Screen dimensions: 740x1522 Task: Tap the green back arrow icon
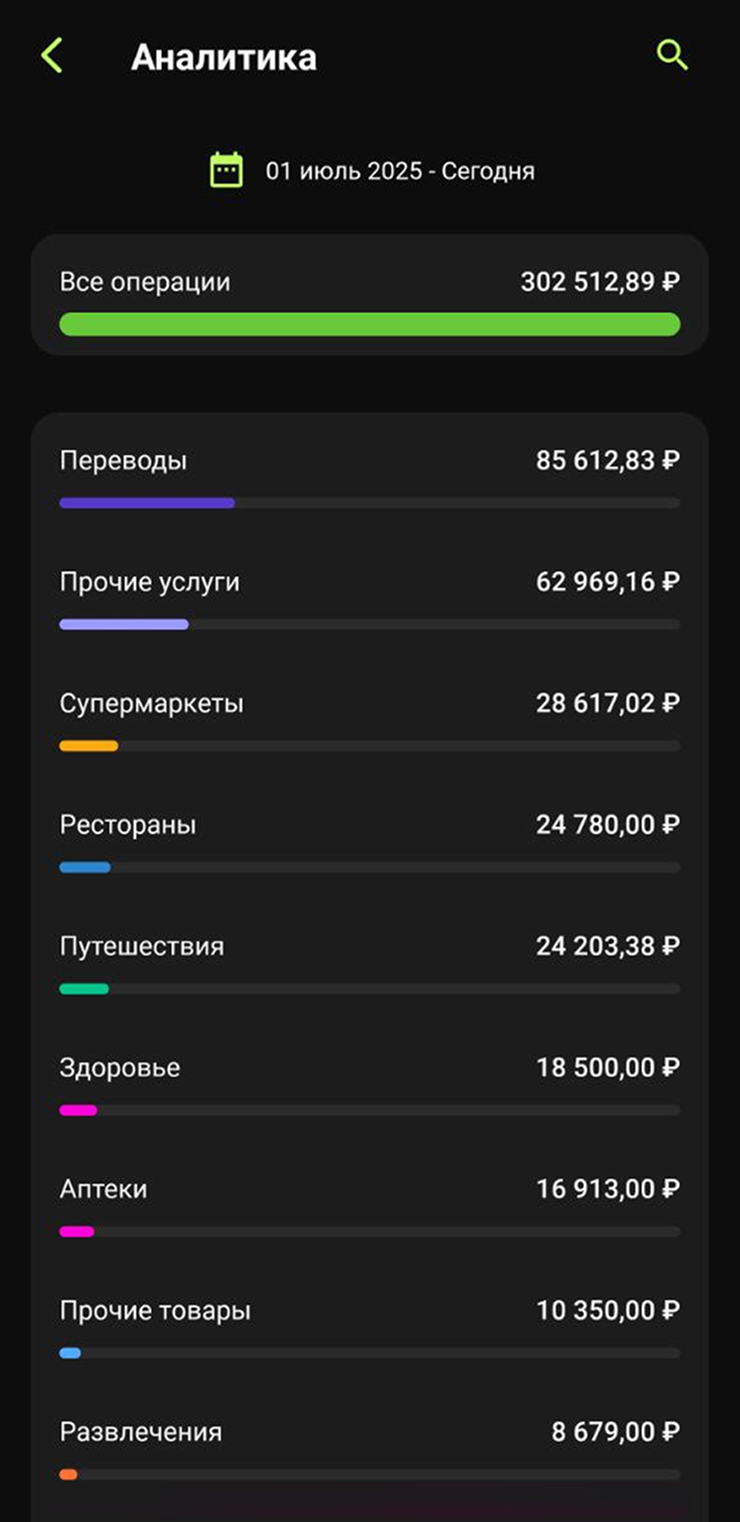tap(52, 56)
